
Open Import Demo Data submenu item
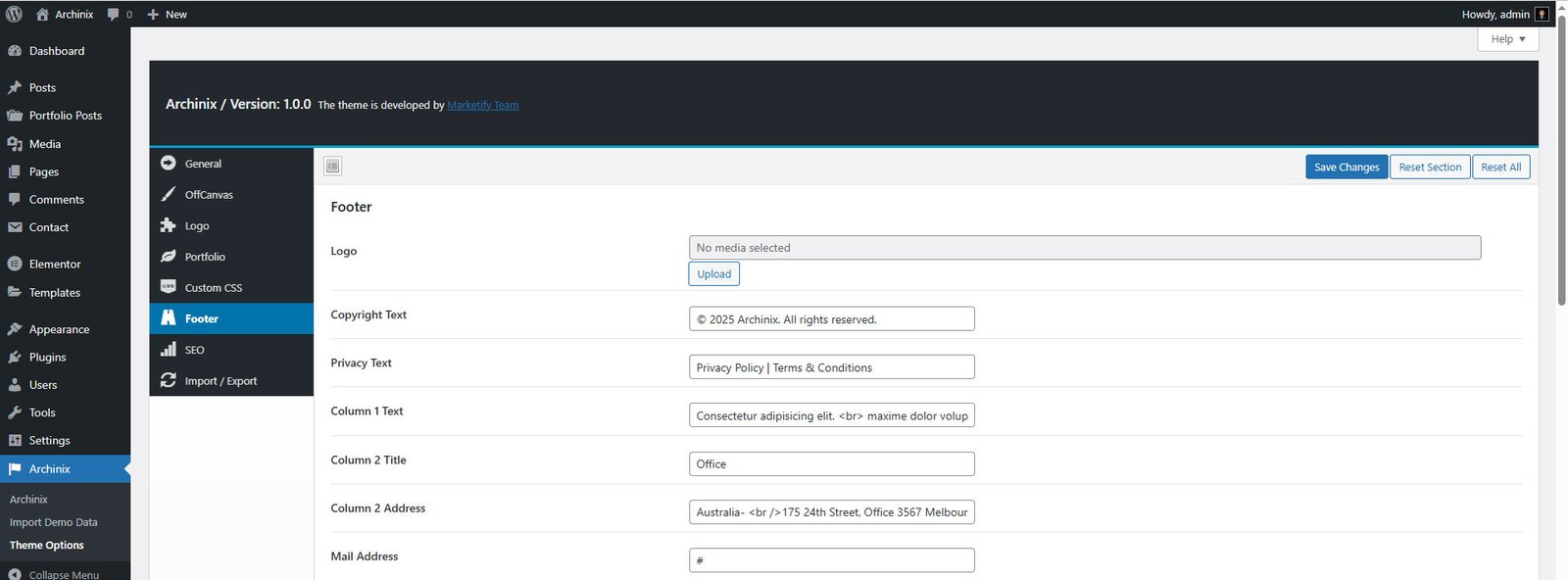[53, 522]
